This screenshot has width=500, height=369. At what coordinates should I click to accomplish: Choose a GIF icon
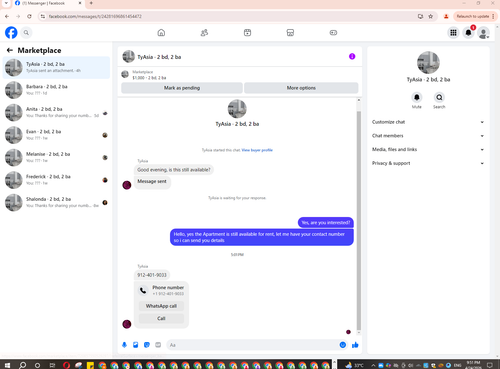[158, 345]
